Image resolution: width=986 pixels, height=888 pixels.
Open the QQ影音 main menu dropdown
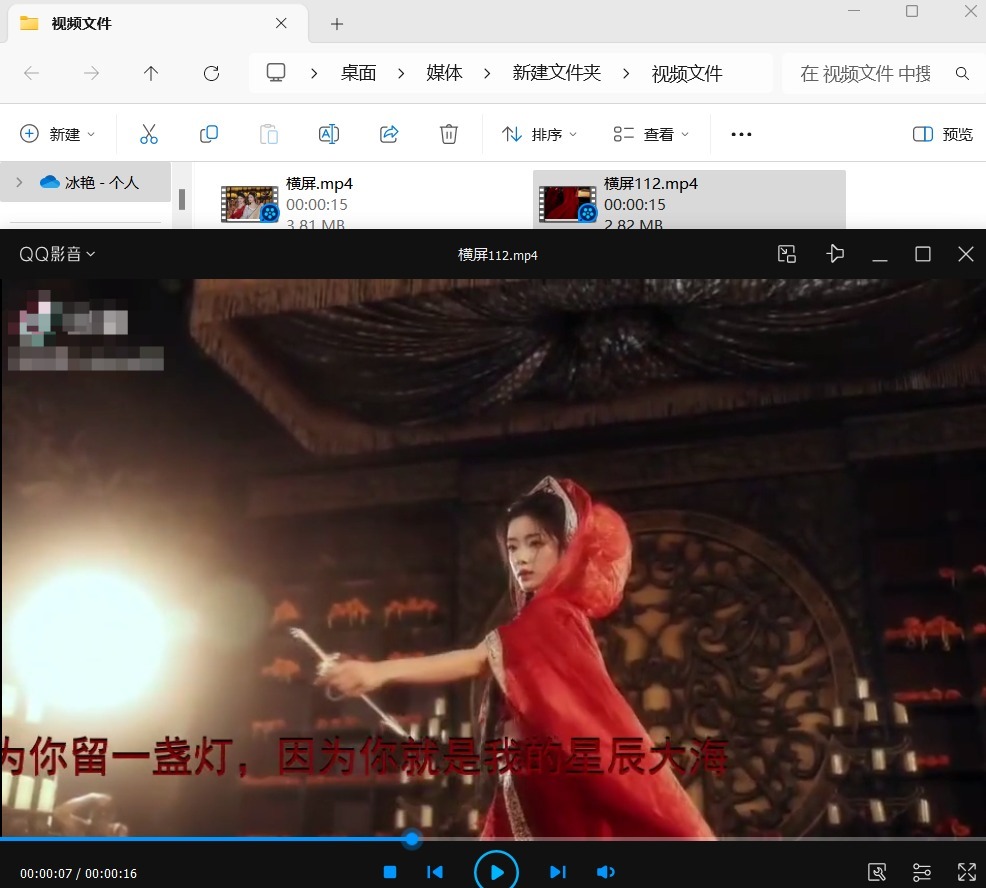tap(57, 254)
